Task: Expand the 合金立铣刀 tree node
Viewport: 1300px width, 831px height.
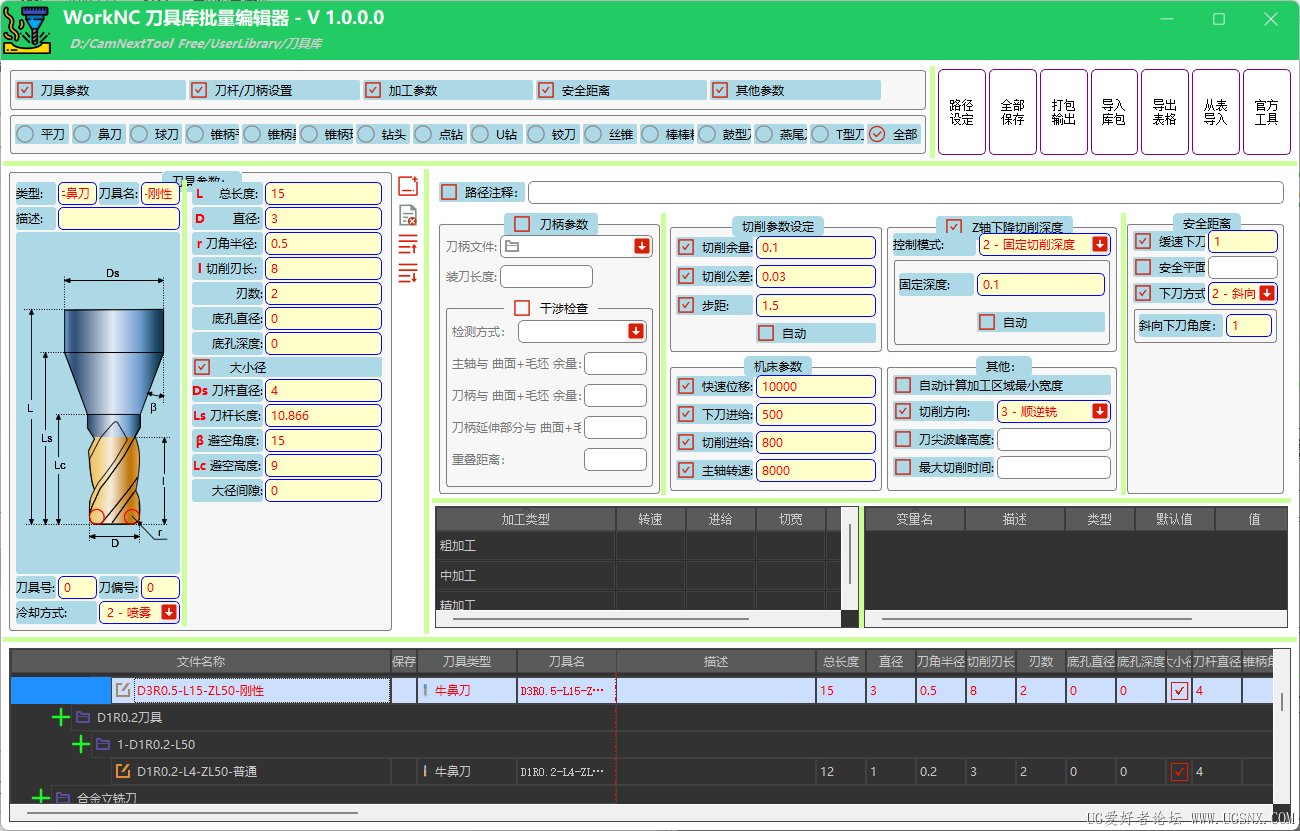Action: 41,798
